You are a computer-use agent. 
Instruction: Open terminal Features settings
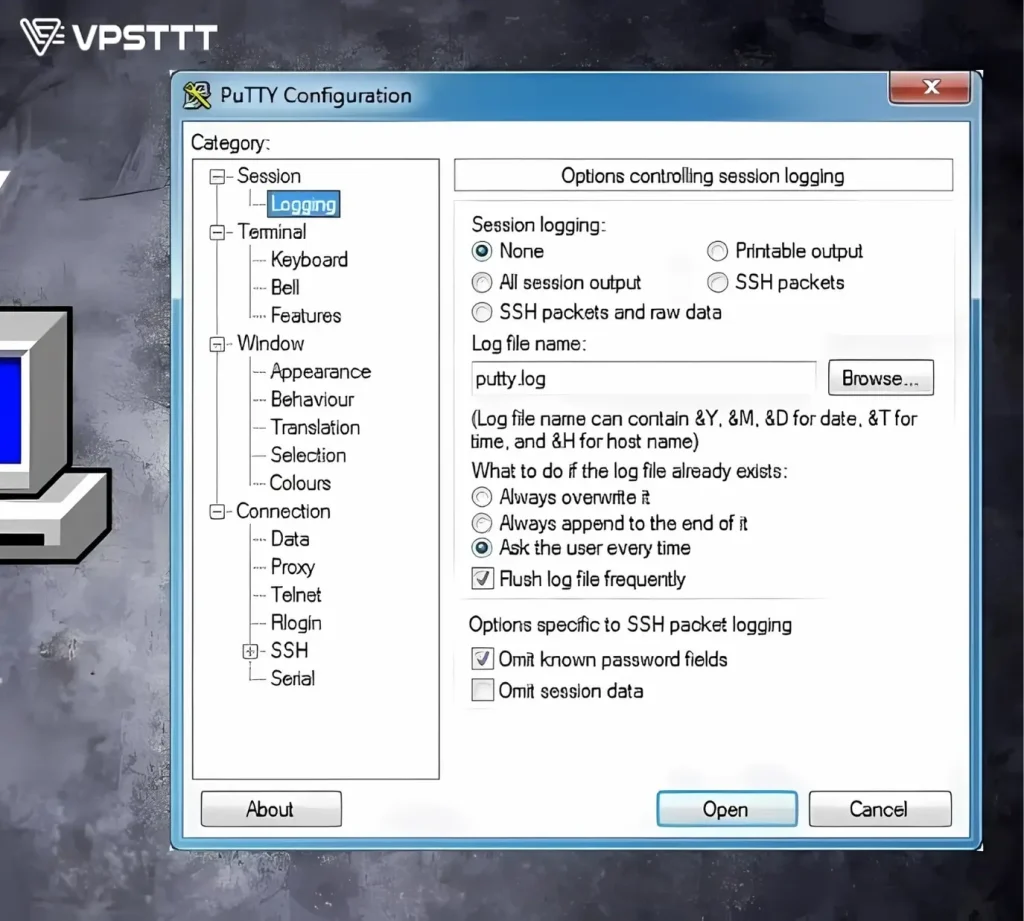(x=306, y=315)
